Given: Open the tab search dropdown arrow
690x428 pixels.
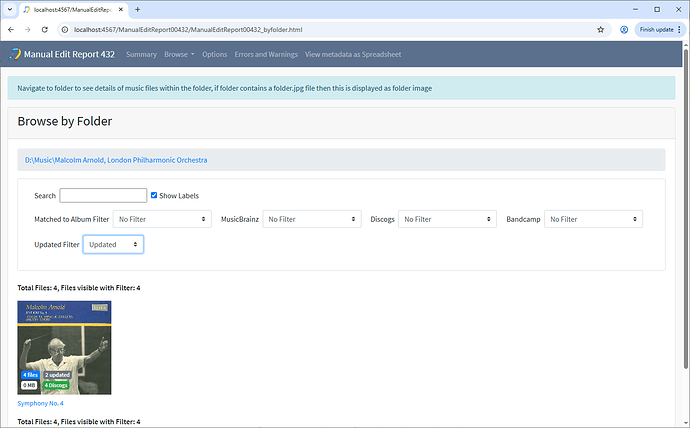Looking at the screenshot, I should click(x=10, y=9).
